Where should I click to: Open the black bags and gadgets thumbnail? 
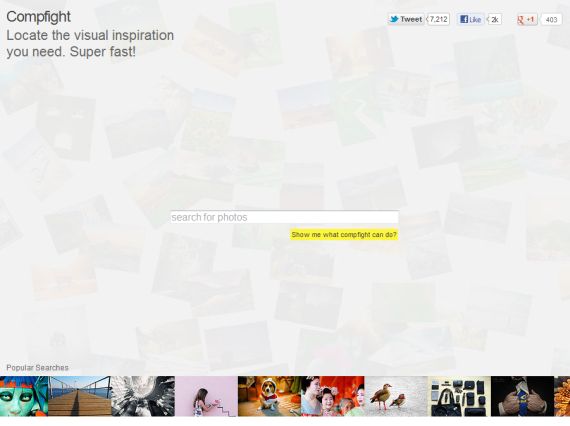coord(459,396)
